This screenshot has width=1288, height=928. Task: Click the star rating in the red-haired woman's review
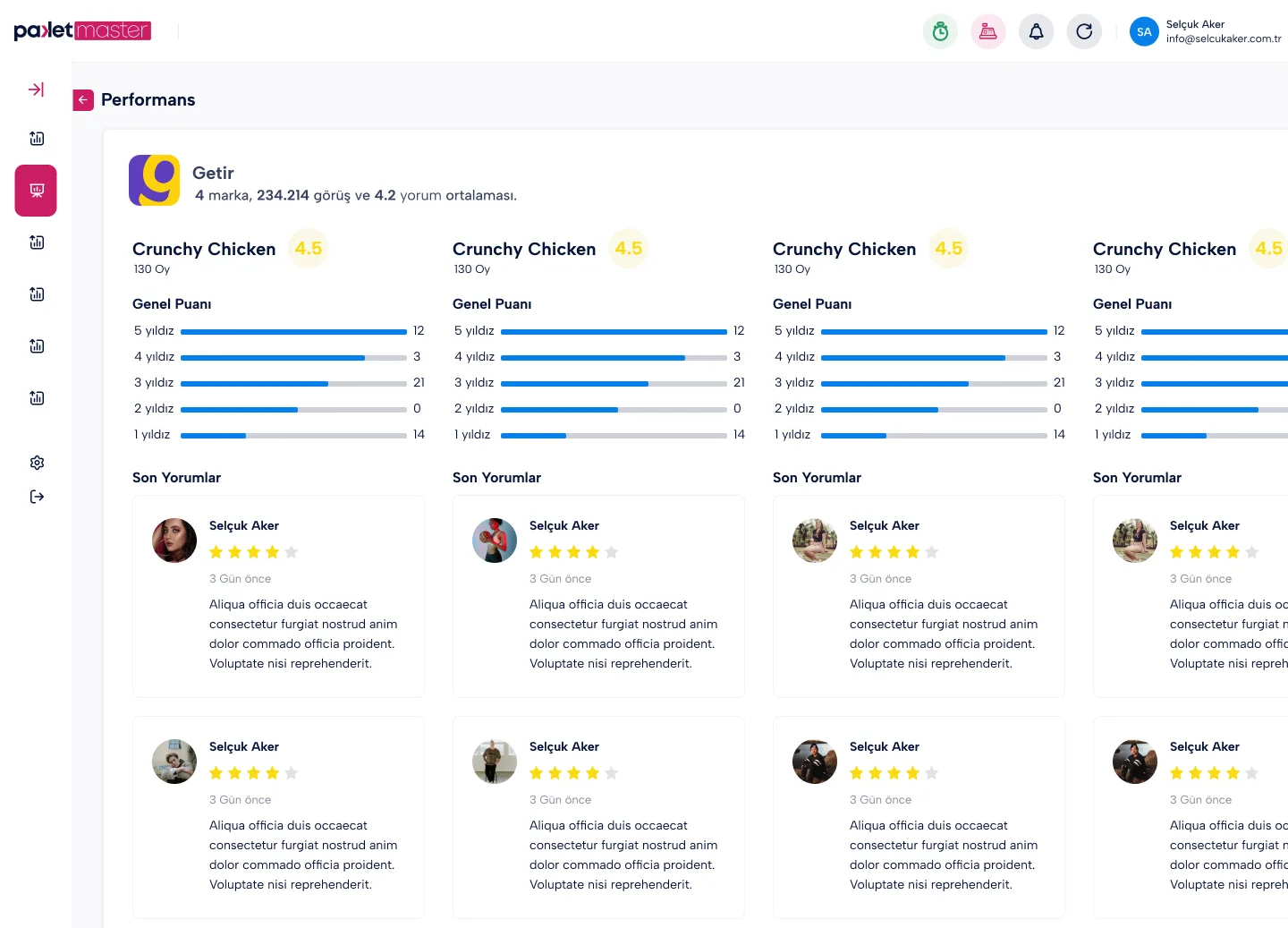pyautogui.click(x=254, y=552)
